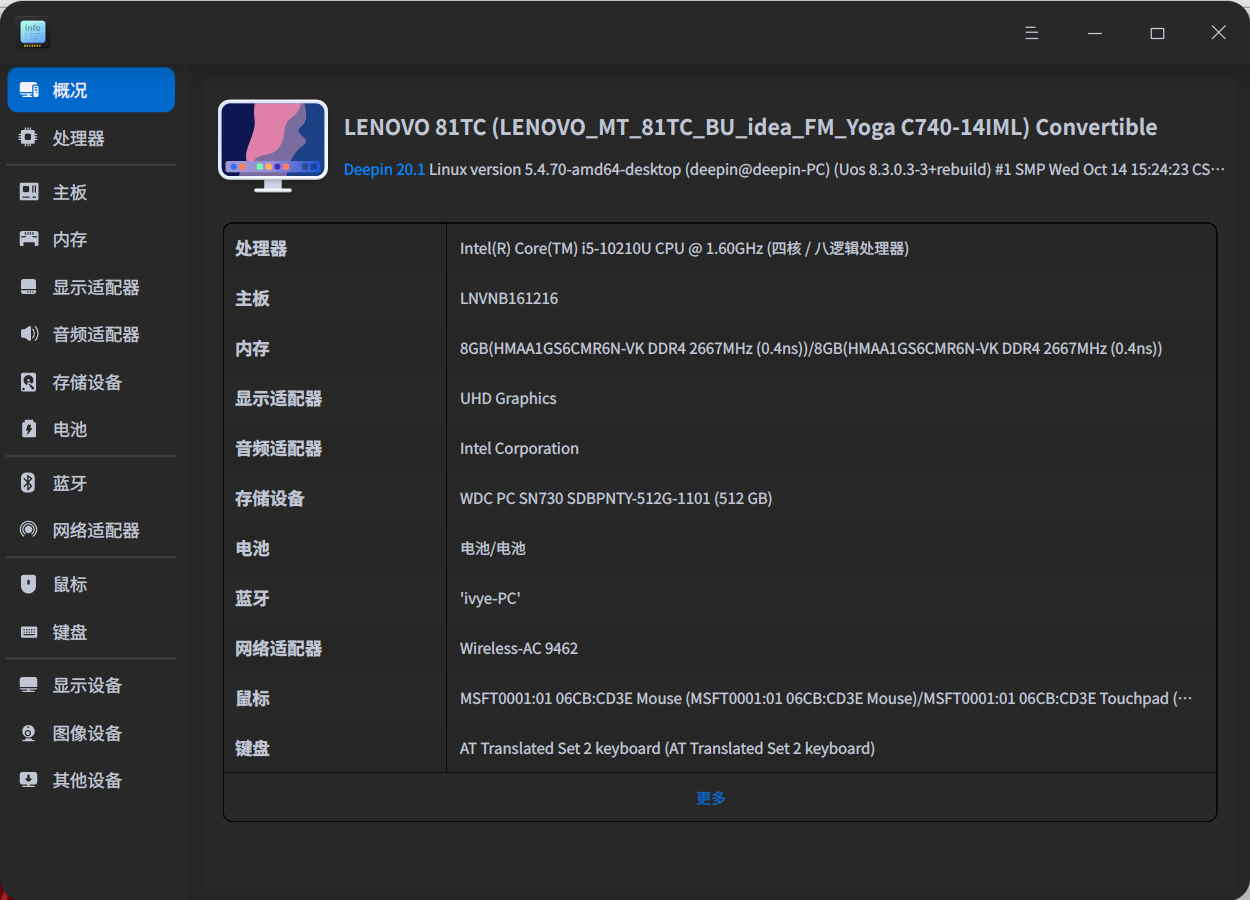The image size is (1250, 900).
Task: Switch to 主板 sidebar section
Action: 91,192
